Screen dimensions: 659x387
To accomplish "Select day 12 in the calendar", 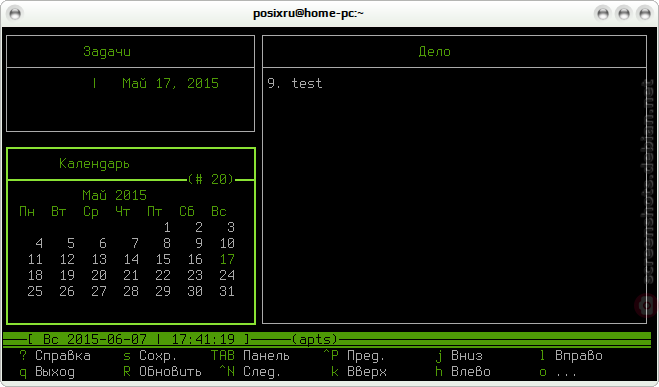I will [67, 259].
